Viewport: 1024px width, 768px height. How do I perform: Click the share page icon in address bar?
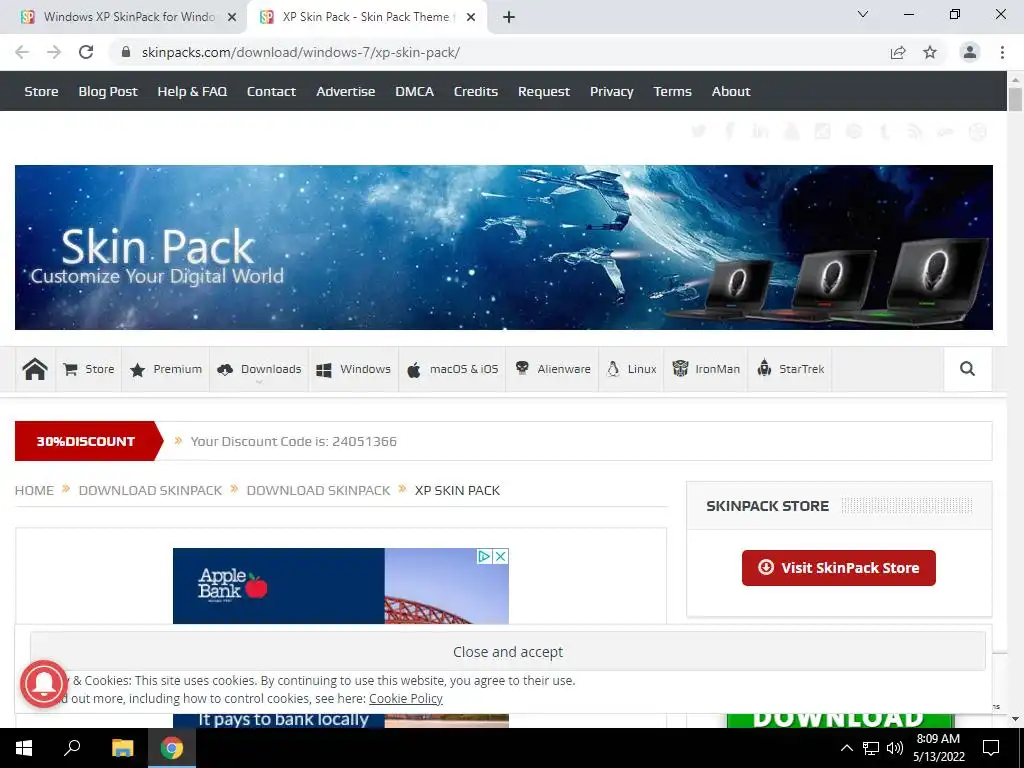pyautogui.click(x=898, y=52)
